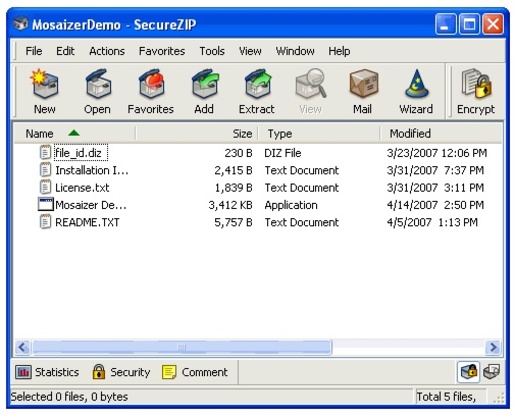Toggle the archive box icon beside lock
This screenshot has width=515, height=417.
pos(491,372)
